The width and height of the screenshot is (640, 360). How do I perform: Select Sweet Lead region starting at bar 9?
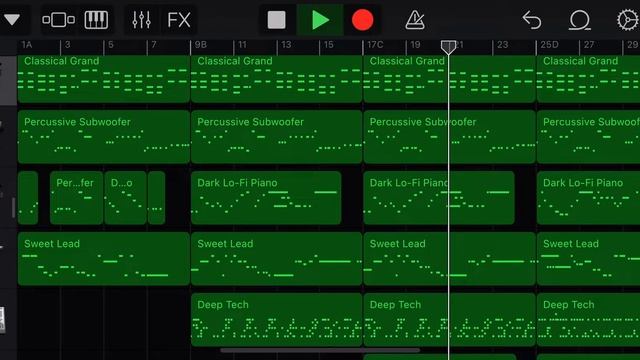(x=276, y=259)
